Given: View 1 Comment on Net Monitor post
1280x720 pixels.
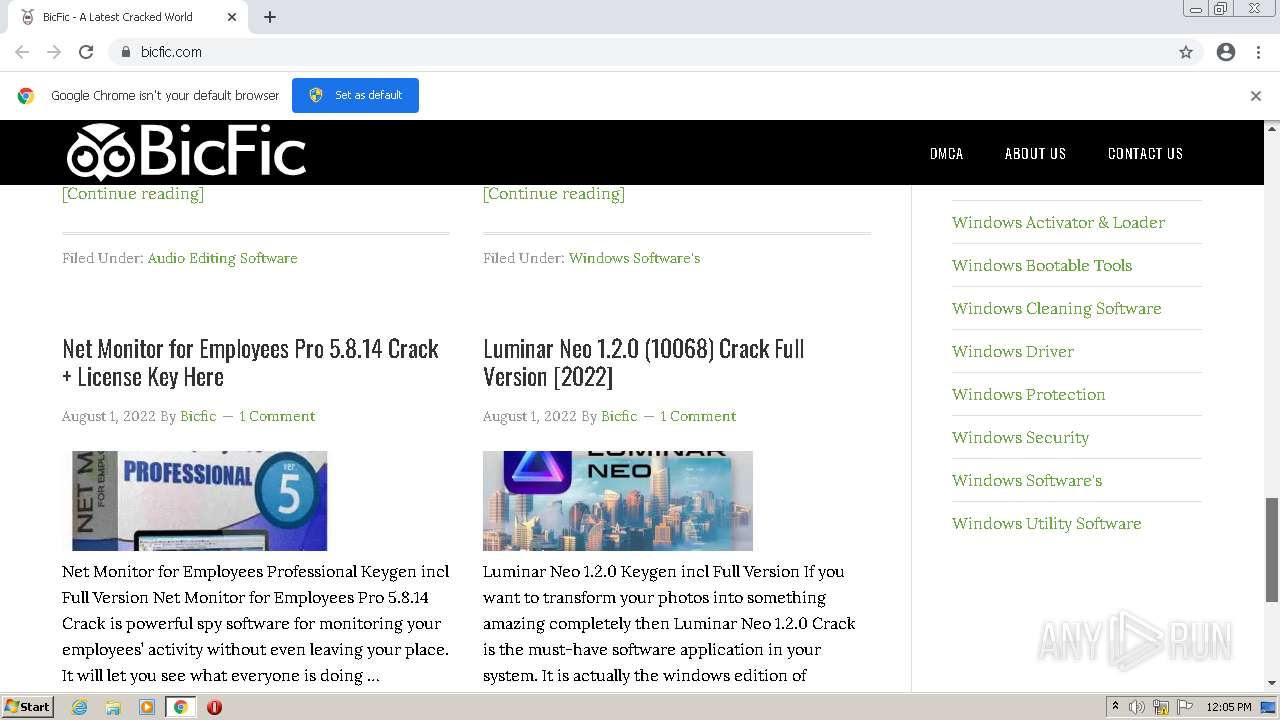Looking at the screenshot, I should 277,416.
